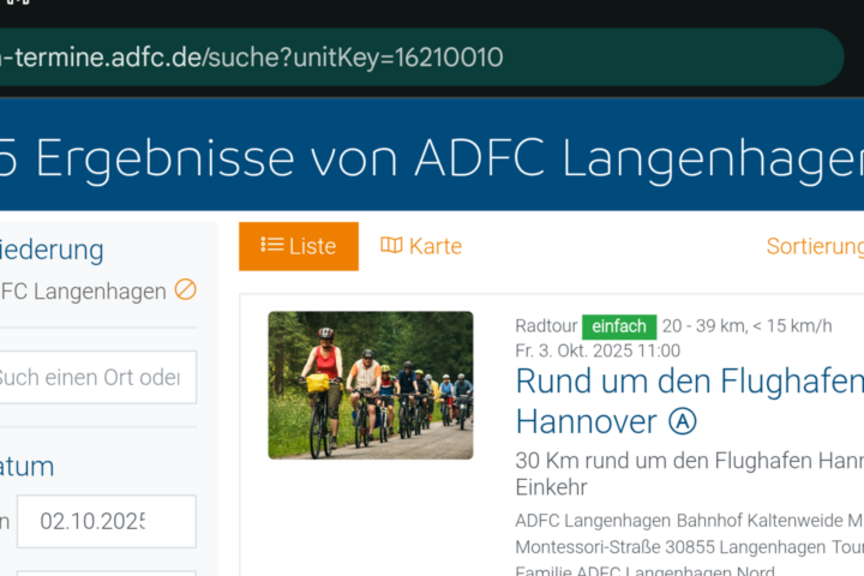Remove the ADFC Langenhagen filter via its cancel icon
864x576 pixels.
pyautogui.click(x=183, y=291)
